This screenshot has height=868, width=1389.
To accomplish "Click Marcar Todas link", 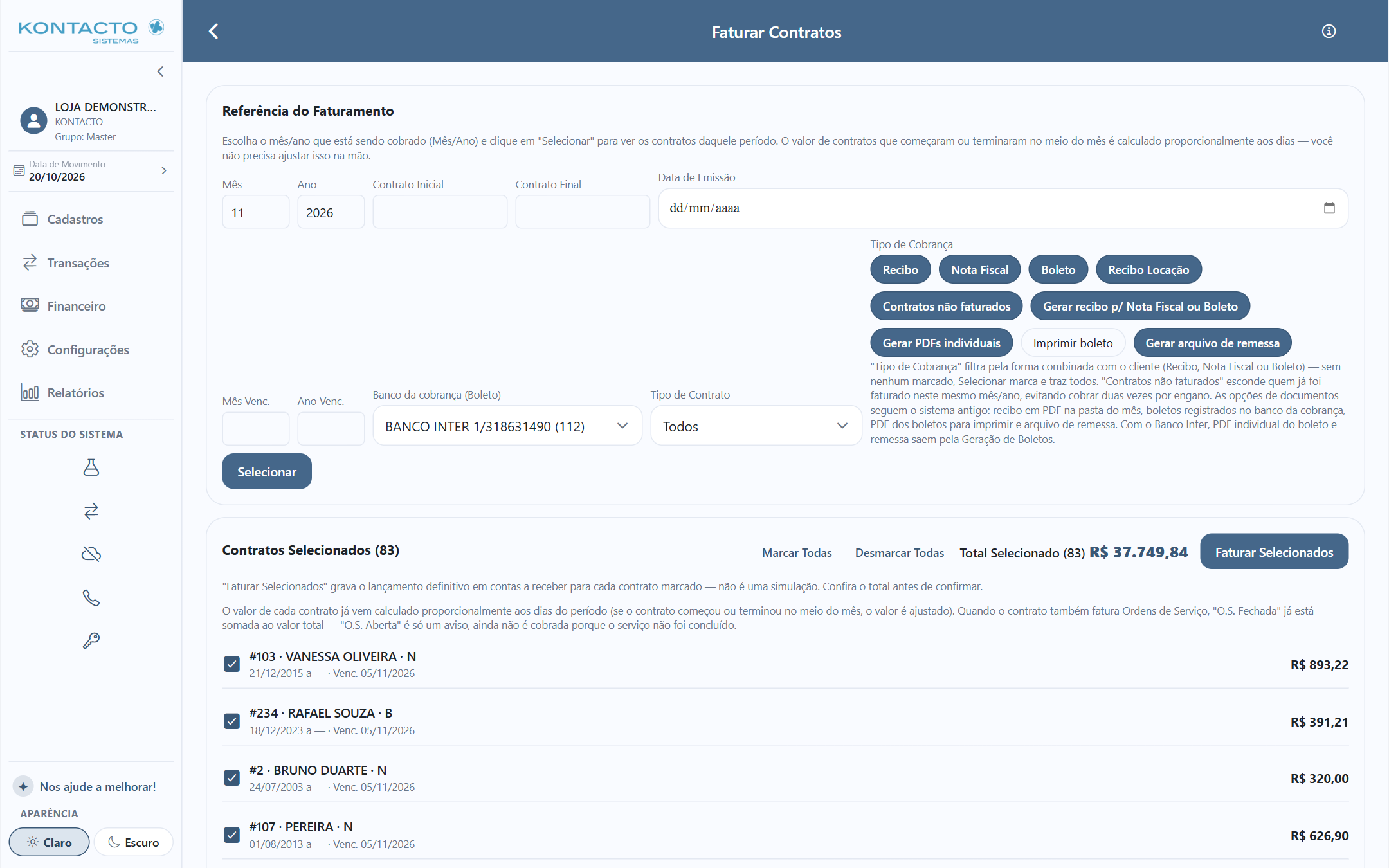I will click(x=797, y=552).
